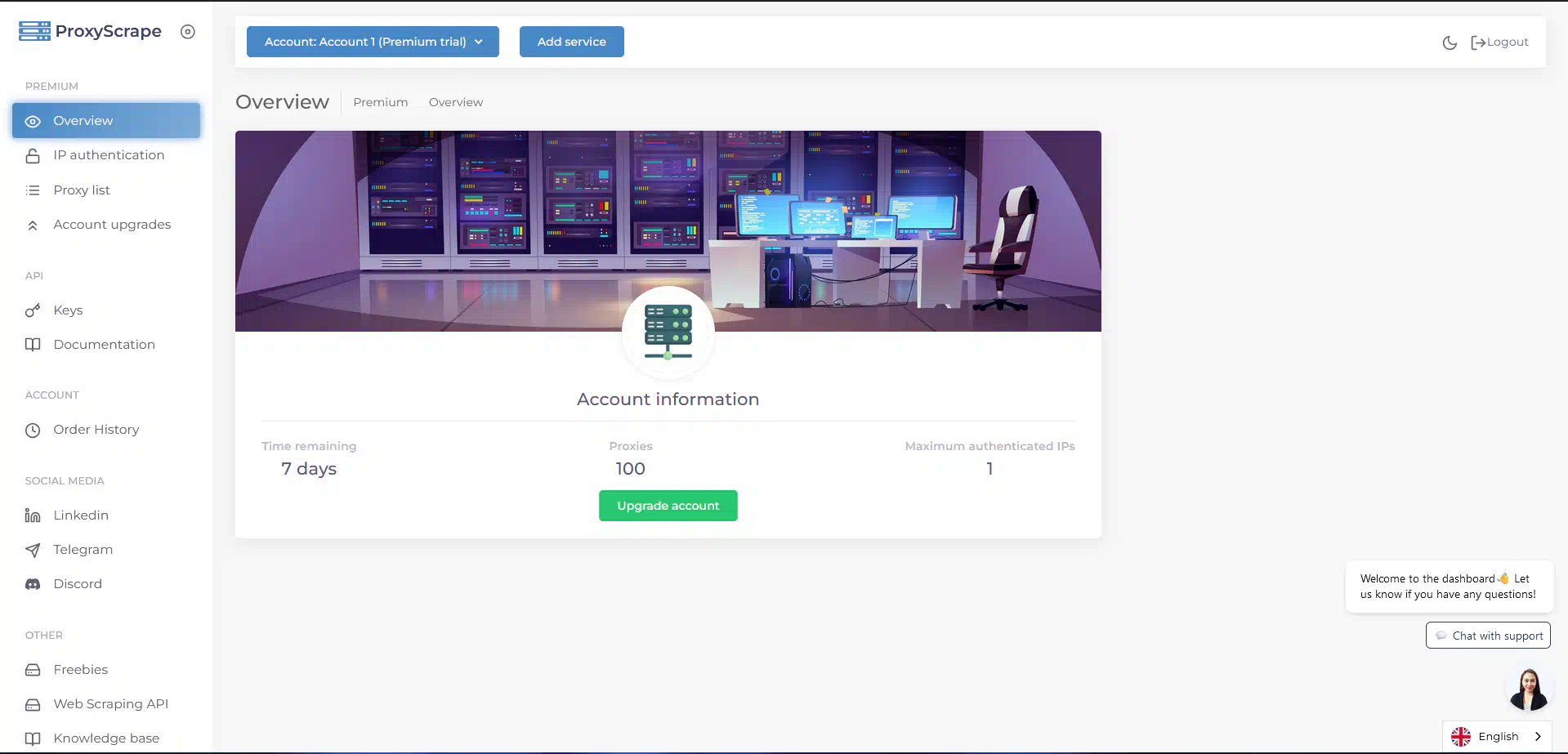Image resolution: width=1568 pixels, height=754 pixels.
Task: Click the Telegram paper plane icon
Action: tap(33, 550)
